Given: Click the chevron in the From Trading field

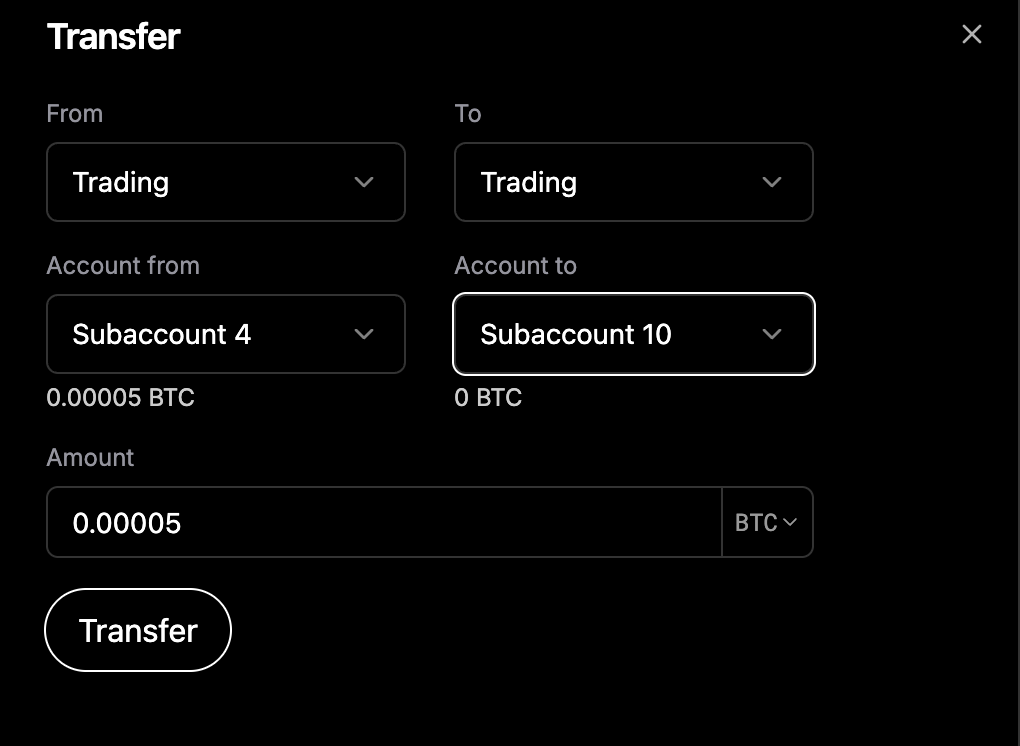Looking at the screenshot, I should coord(364,182).
